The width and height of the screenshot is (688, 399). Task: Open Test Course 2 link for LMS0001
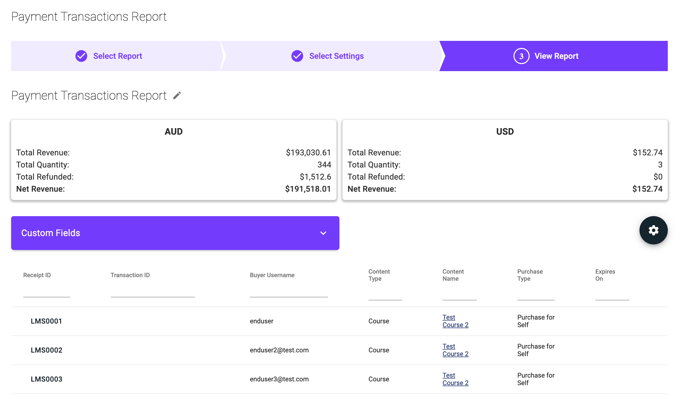click(455, 321)
